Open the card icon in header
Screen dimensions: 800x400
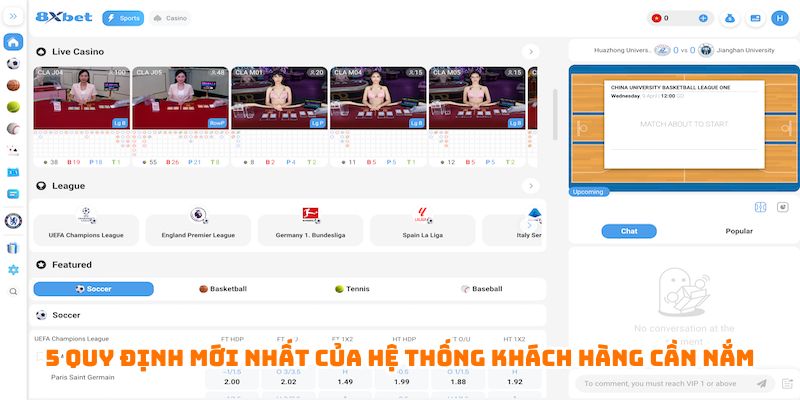[755, 18]
